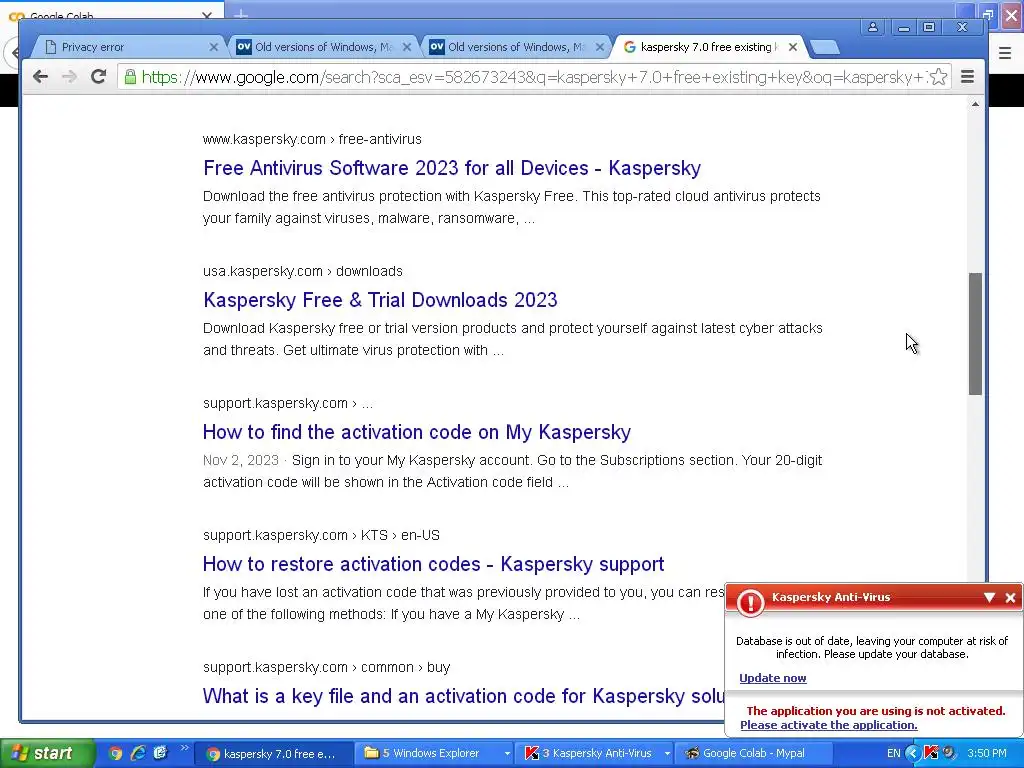Activate kaspersky 7.0 taskbar button

(x=274, y=754)
